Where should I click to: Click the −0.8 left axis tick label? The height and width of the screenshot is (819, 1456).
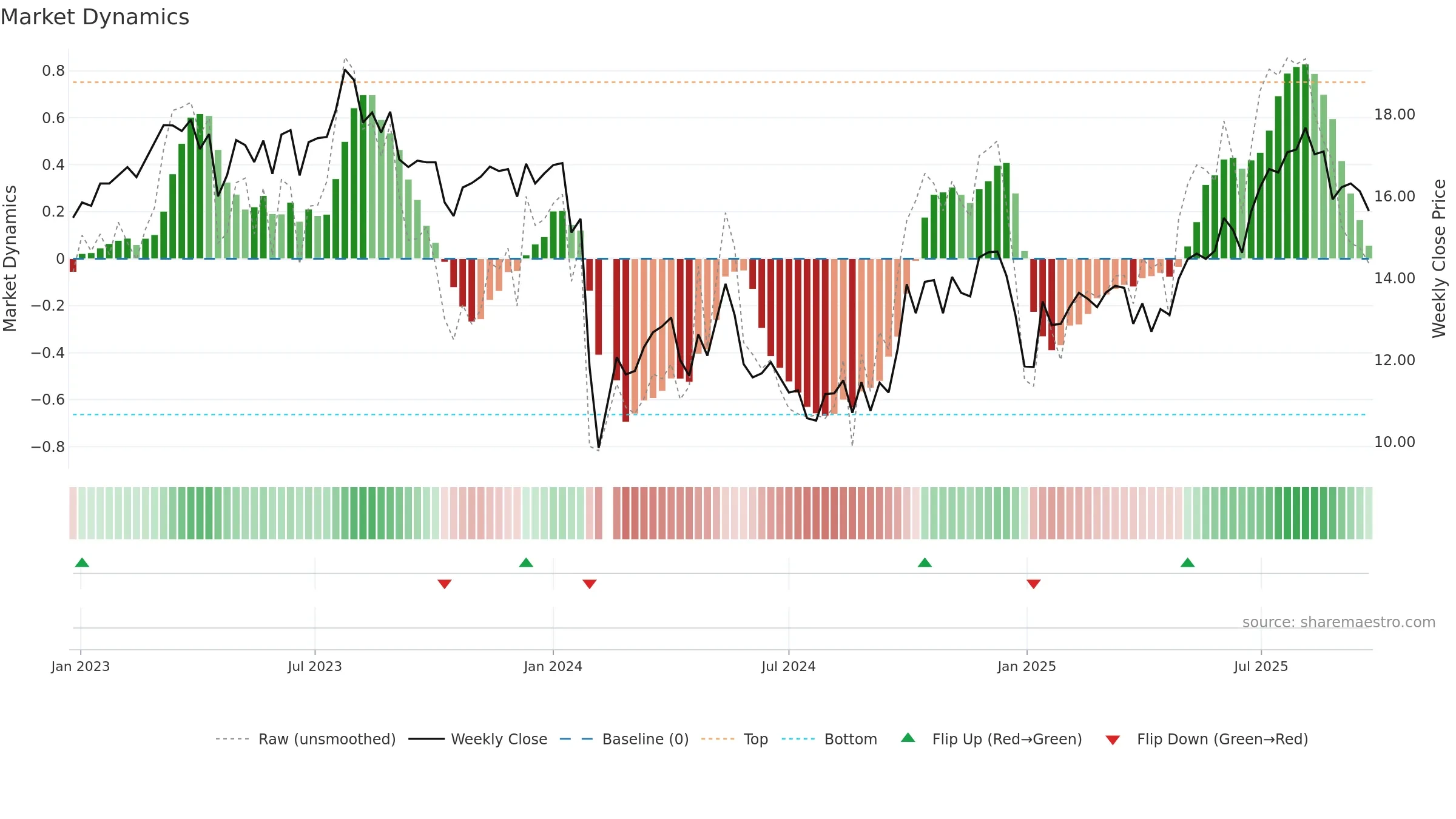click(x=48, y=447)
